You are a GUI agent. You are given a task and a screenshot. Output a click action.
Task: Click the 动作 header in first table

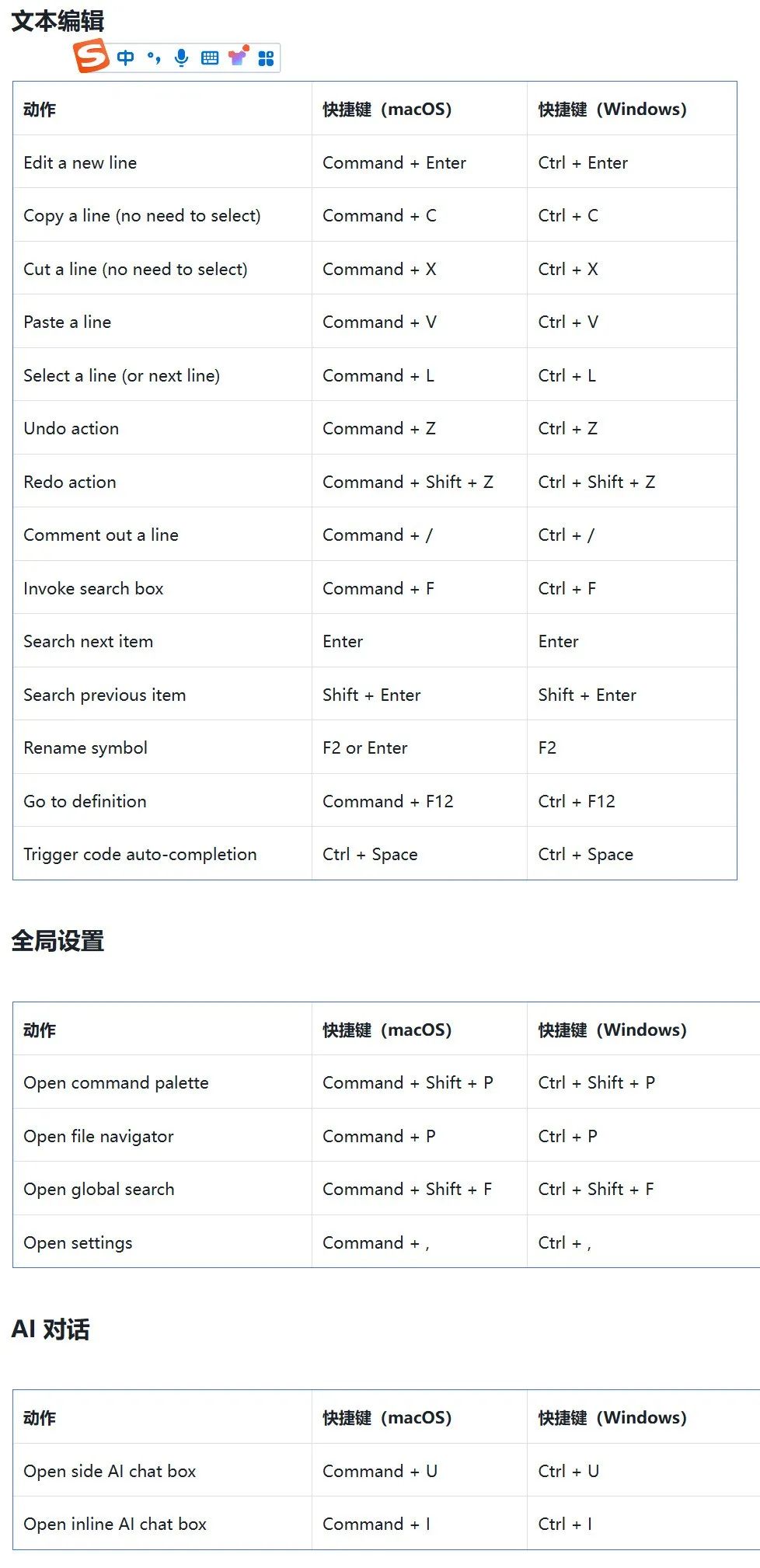[x=40, y=110]
